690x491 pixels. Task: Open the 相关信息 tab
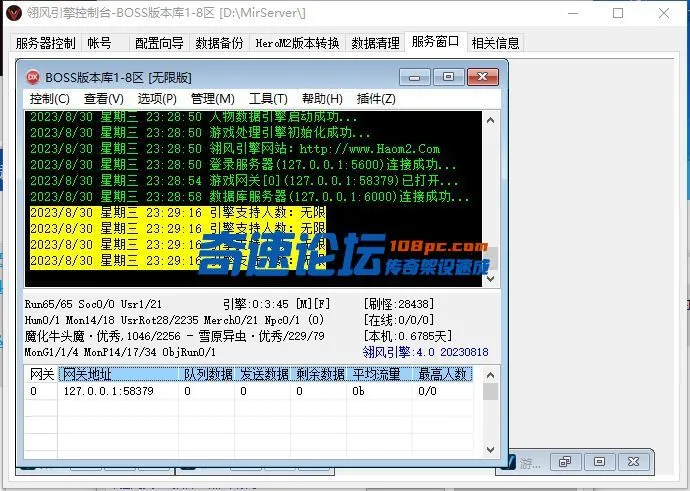495,43
